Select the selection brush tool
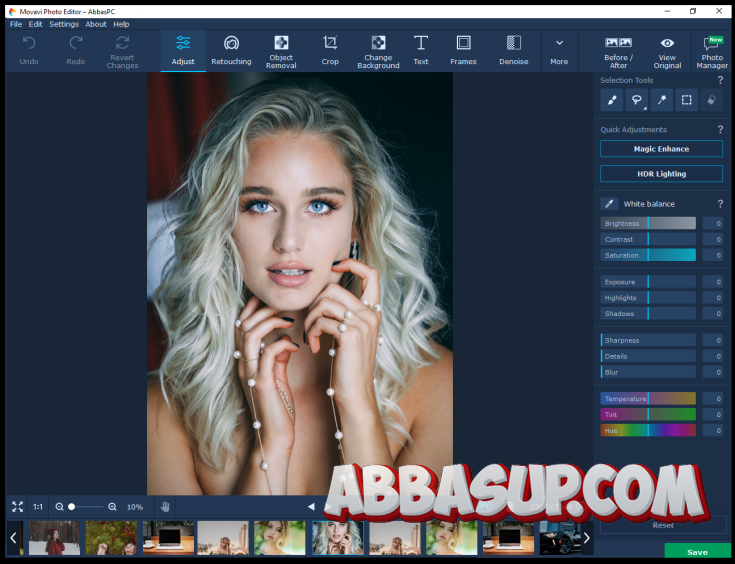The image size is (735, 564). (x=612, y=100)
